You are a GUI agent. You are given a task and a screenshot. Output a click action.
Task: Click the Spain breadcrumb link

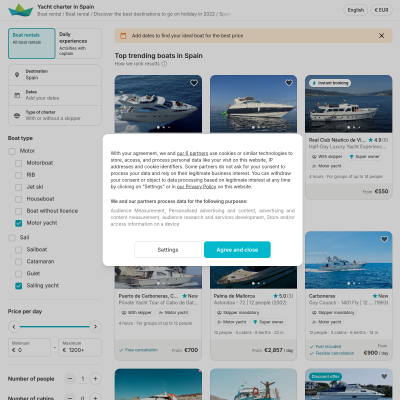(224, 14)
